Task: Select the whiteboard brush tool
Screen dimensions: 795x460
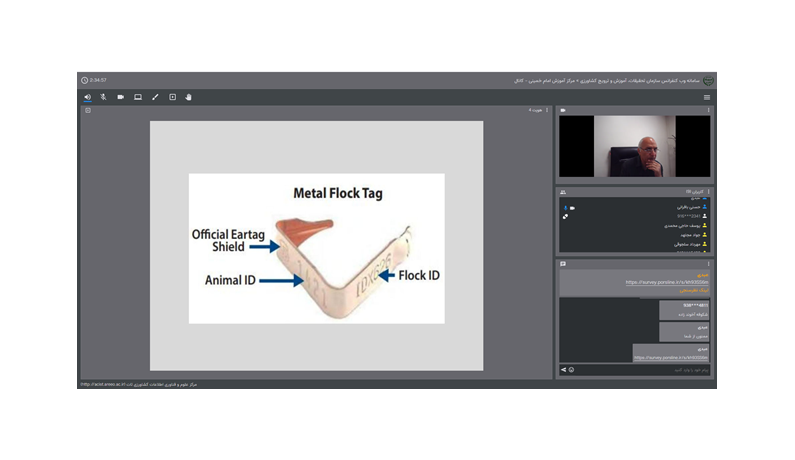Action: pyautogui.click(x=155, y=97)
